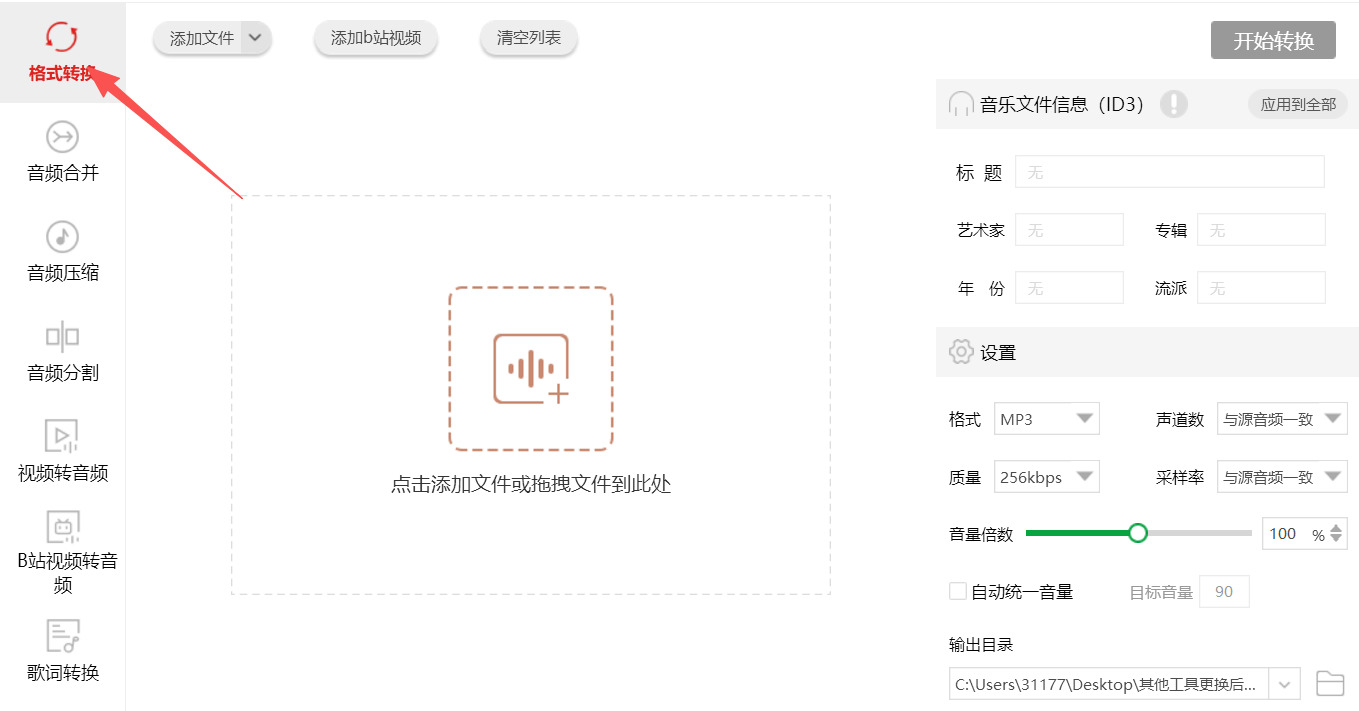Click the 标题 input field
This screenshot has height=711, width=1359.
(x=1170, y=172)
